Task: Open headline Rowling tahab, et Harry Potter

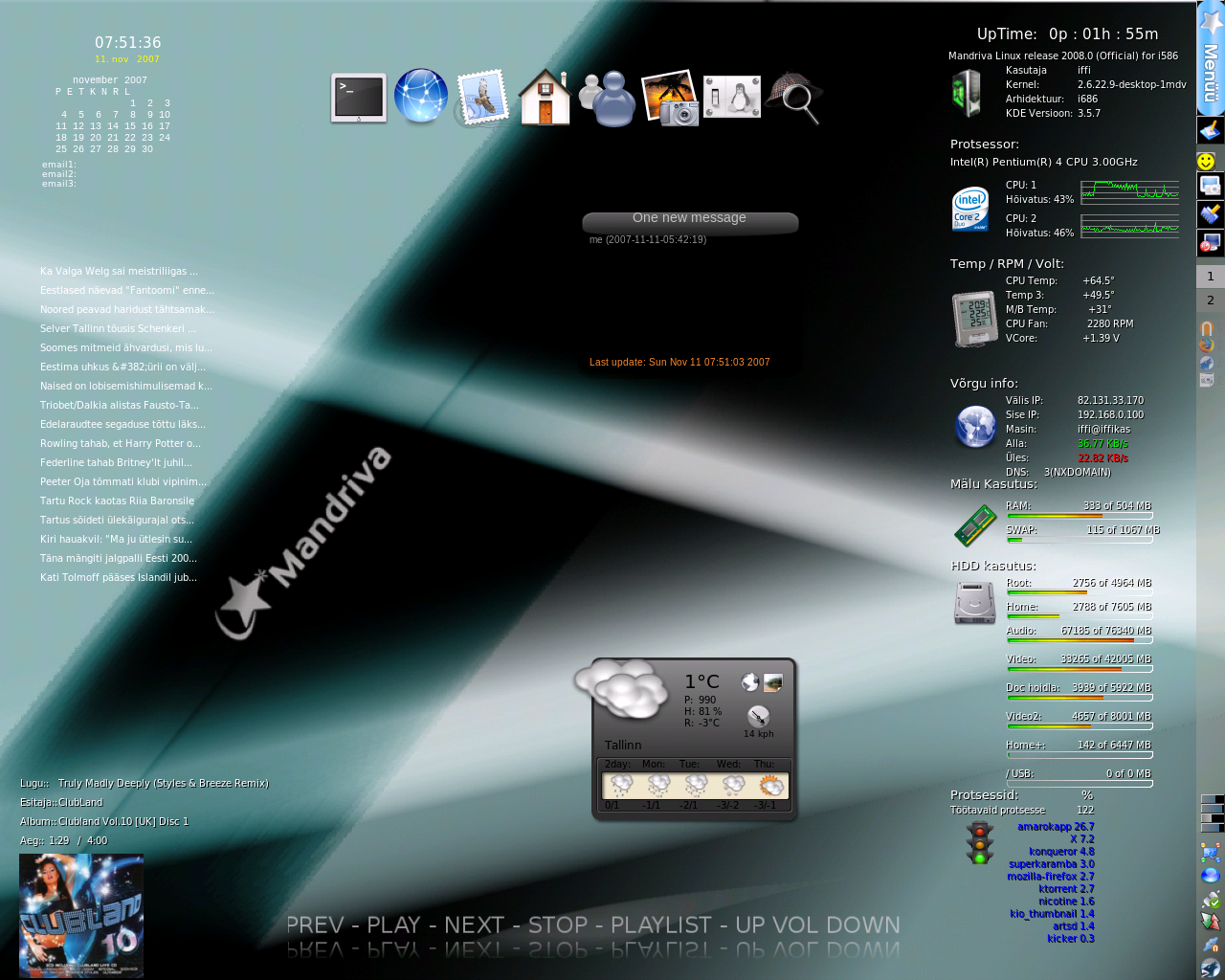Action: coord(121,443)
